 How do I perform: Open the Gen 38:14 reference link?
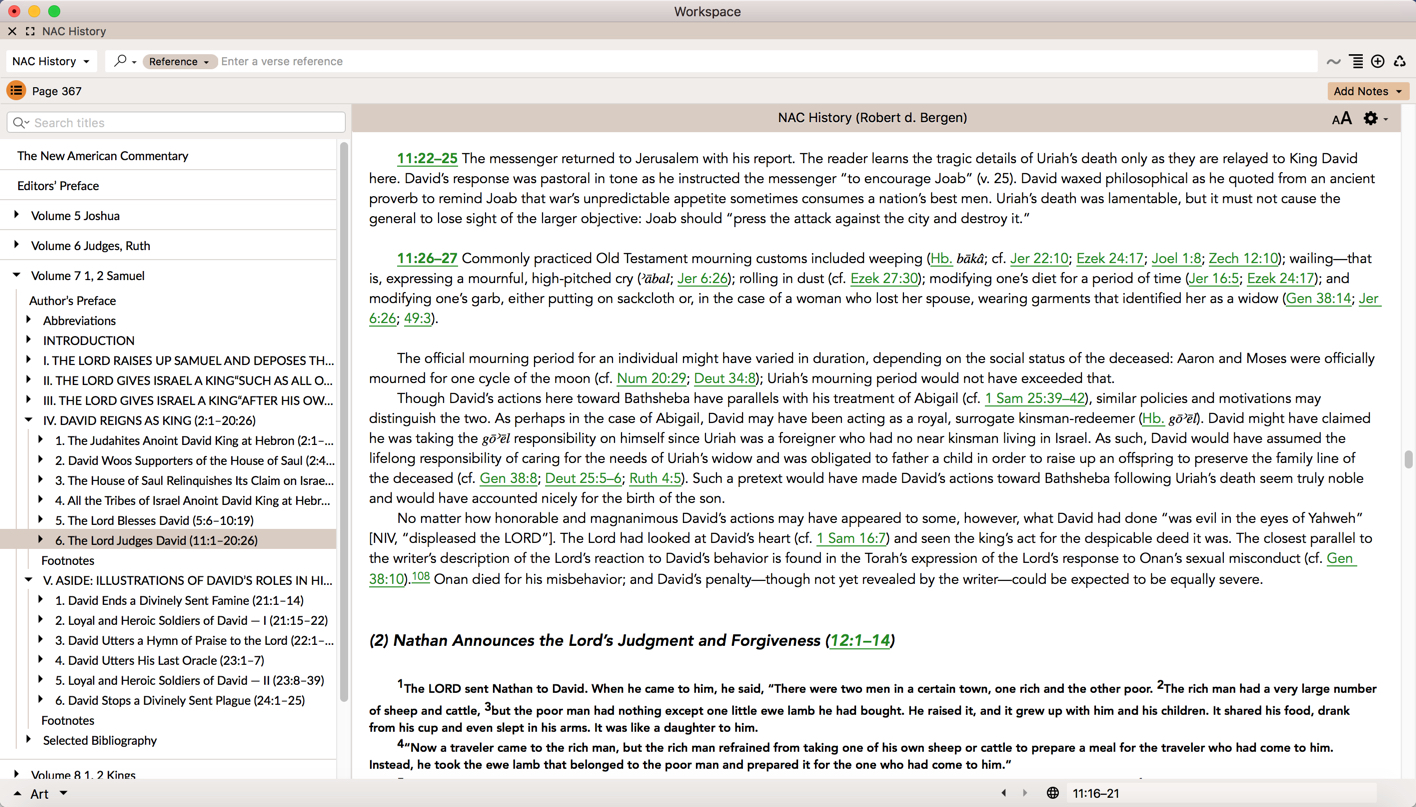[x=1319, y=298]
